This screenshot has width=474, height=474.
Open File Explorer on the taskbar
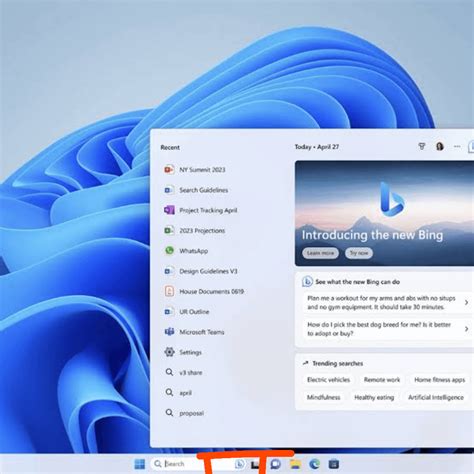(295, 464)
